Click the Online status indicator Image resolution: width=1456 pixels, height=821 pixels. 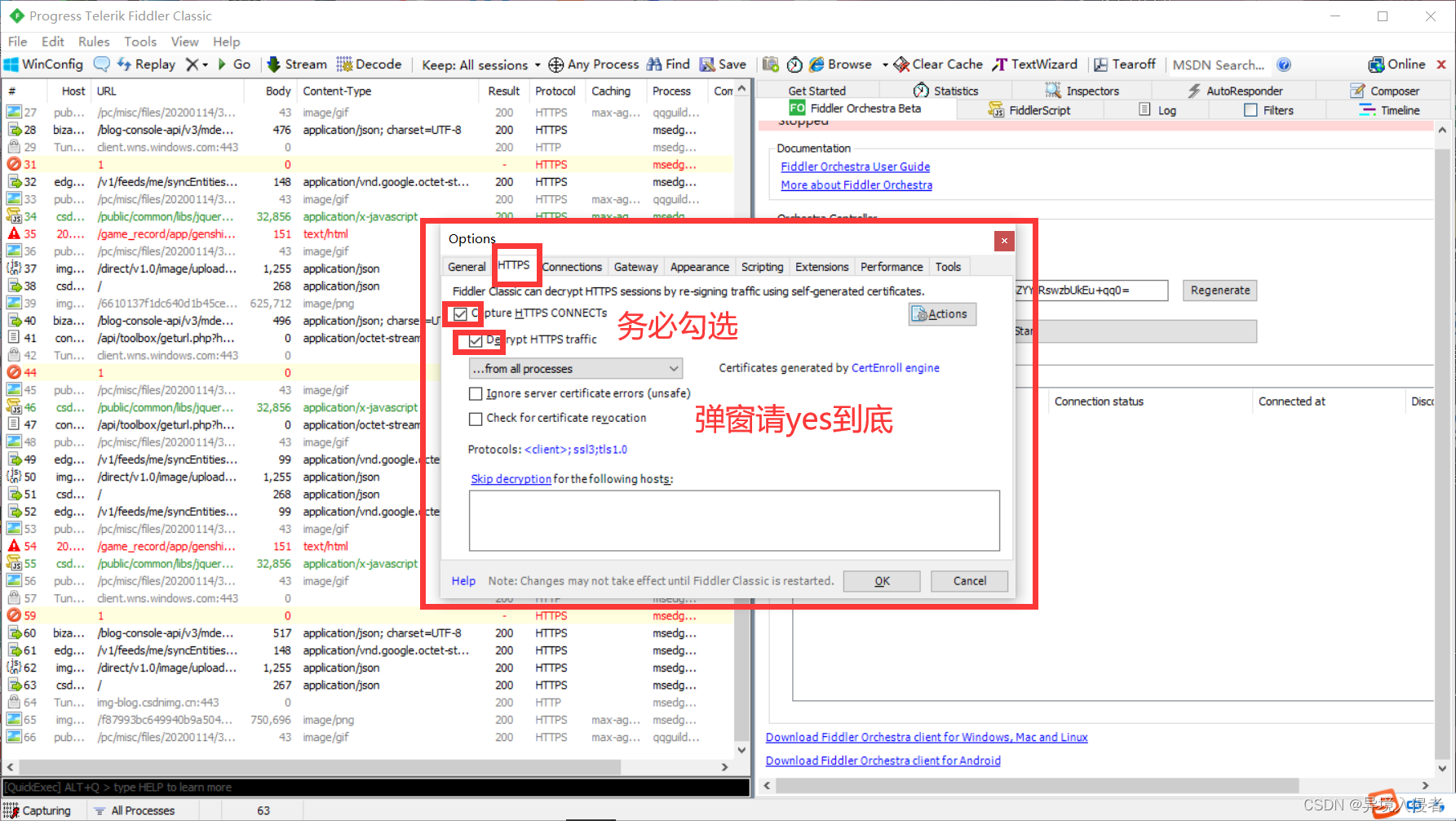(1396, 64)
